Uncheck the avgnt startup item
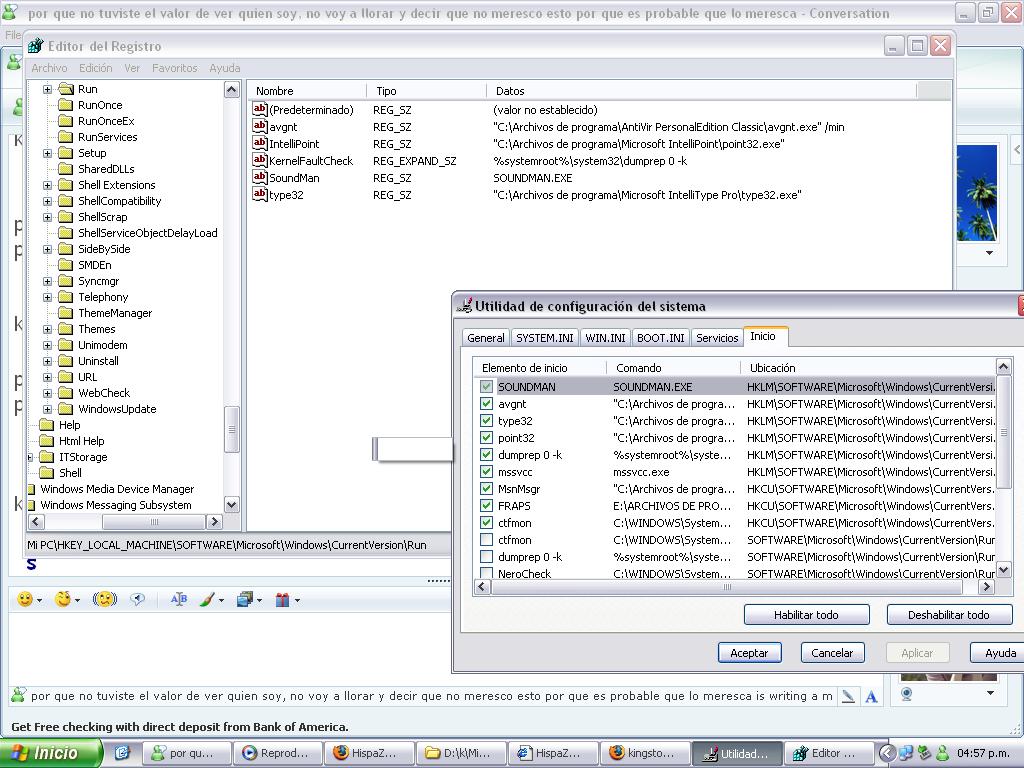 pyautogui.click(x=486, y=404)
